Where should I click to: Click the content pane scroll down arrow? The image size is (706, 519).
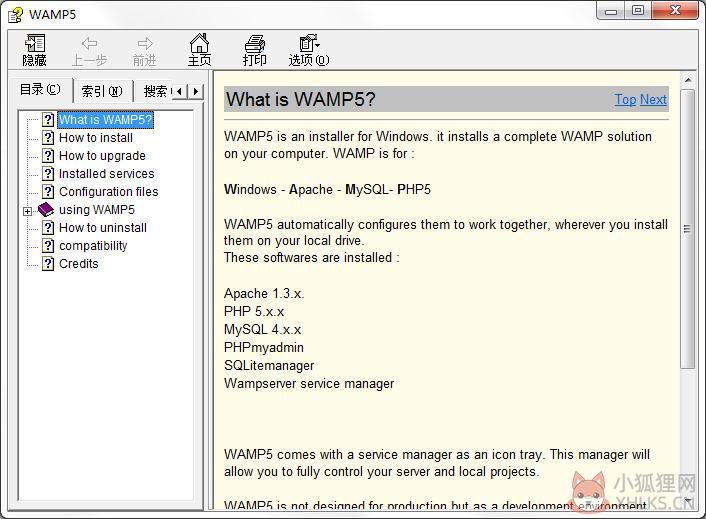pos(688,500)
